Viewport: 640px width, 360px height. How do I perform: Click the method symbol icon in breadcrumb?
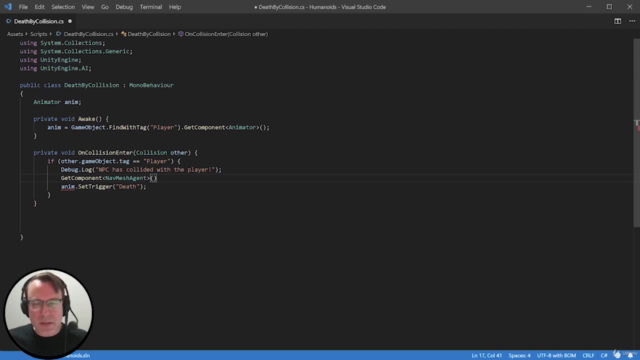[181, 34]
